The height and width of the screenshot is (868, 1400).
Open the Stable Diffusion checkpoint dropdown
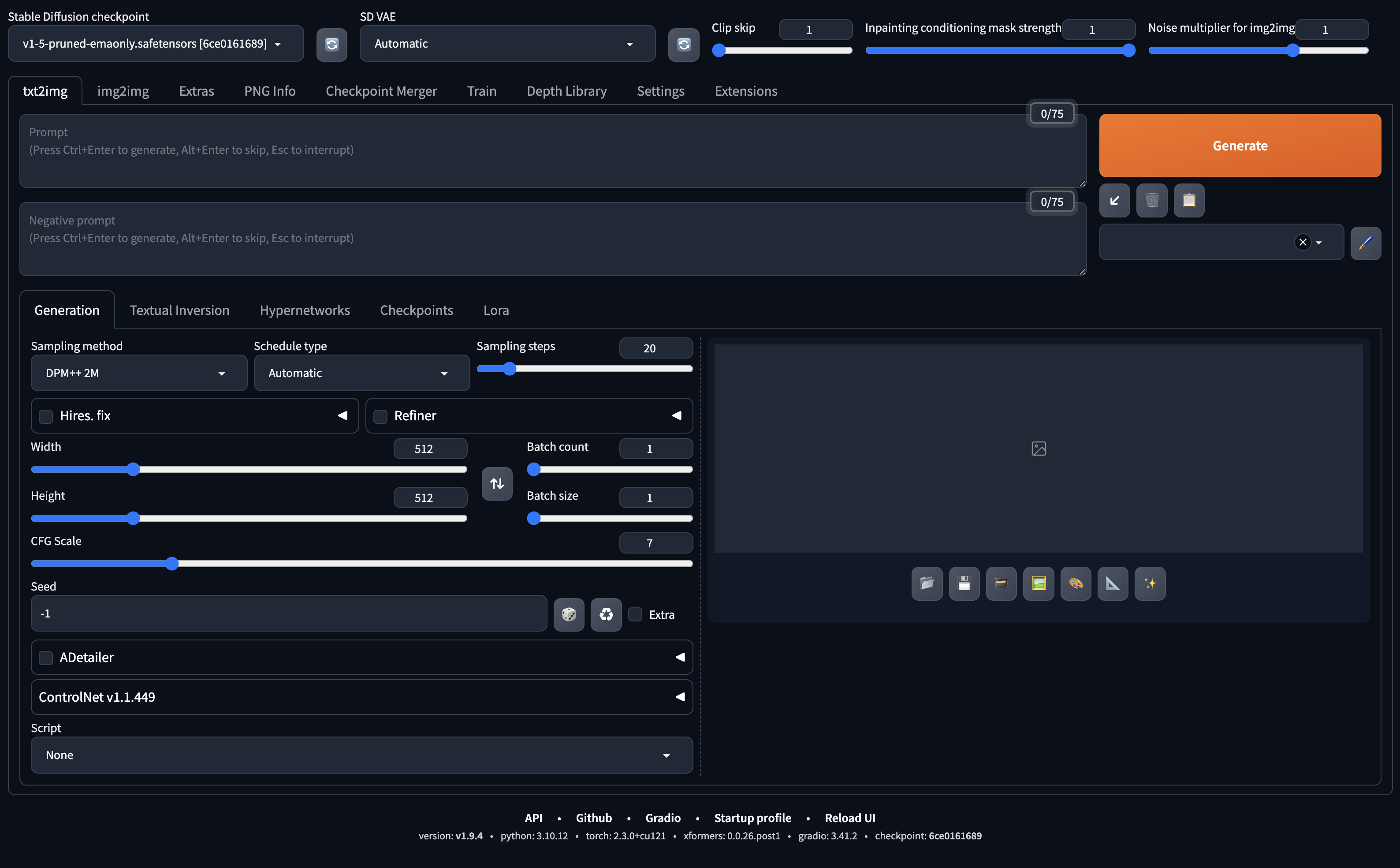click(156, 44)
